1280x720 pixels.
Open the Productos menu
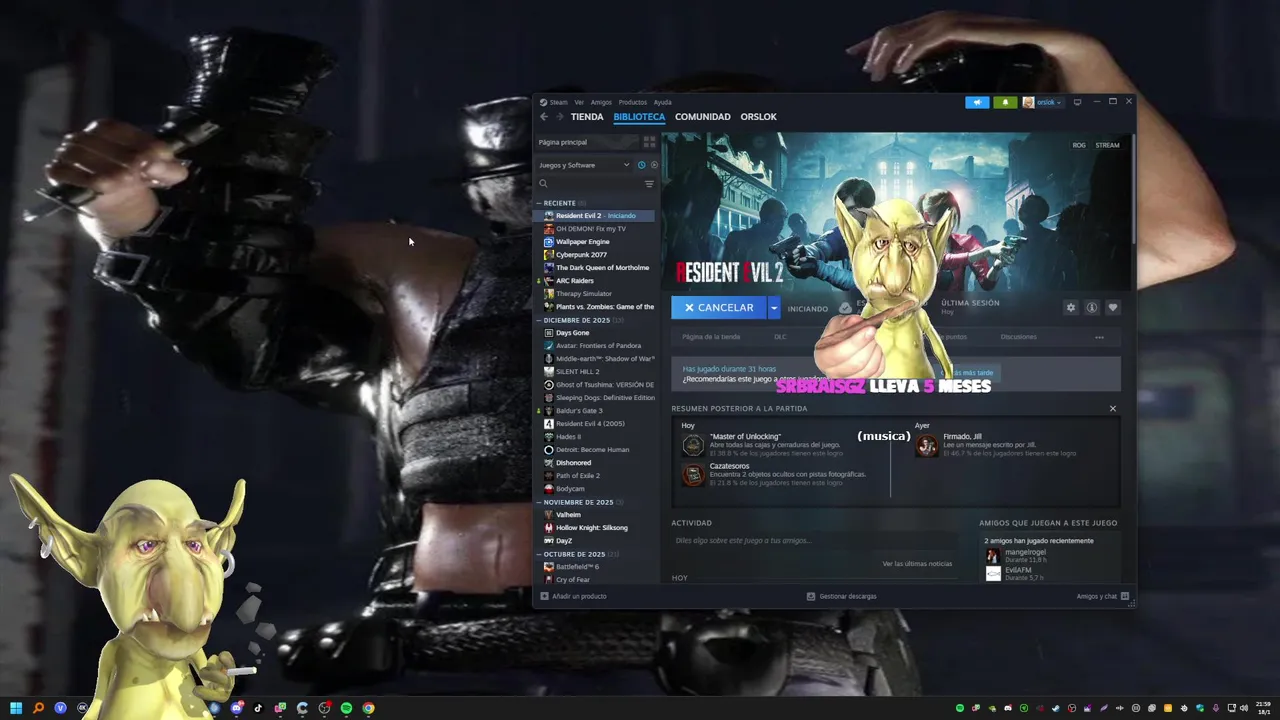[x=633, y=102]
